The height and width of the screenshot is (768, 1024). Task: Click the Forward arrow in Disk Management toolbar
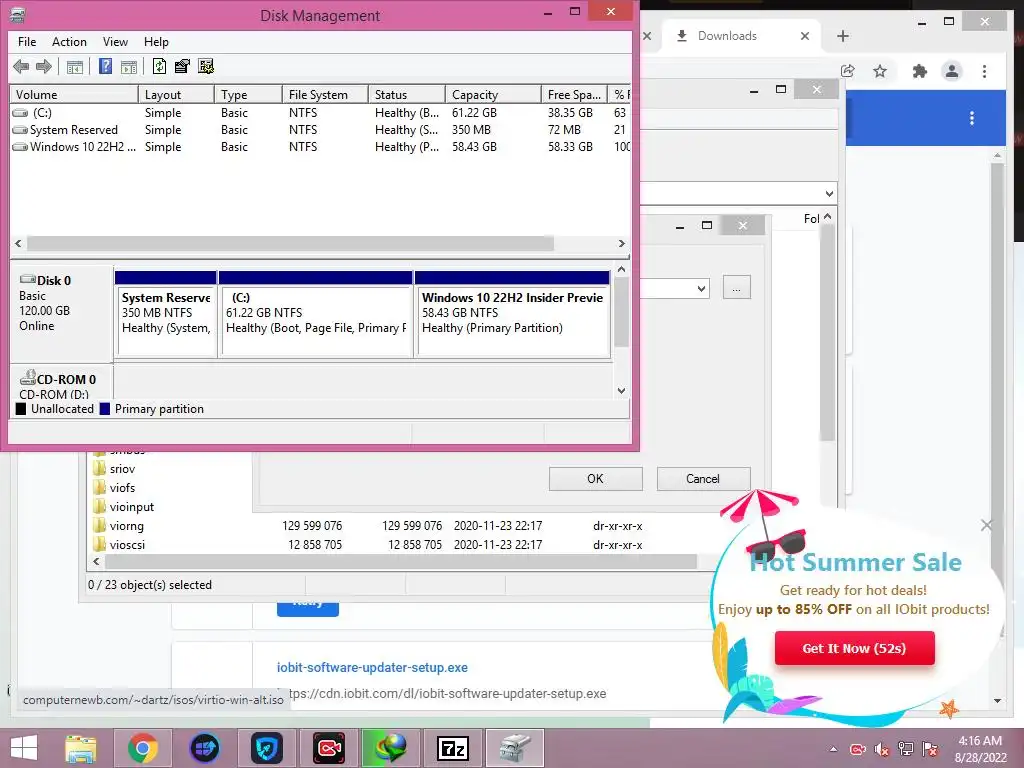pos(44,66)
